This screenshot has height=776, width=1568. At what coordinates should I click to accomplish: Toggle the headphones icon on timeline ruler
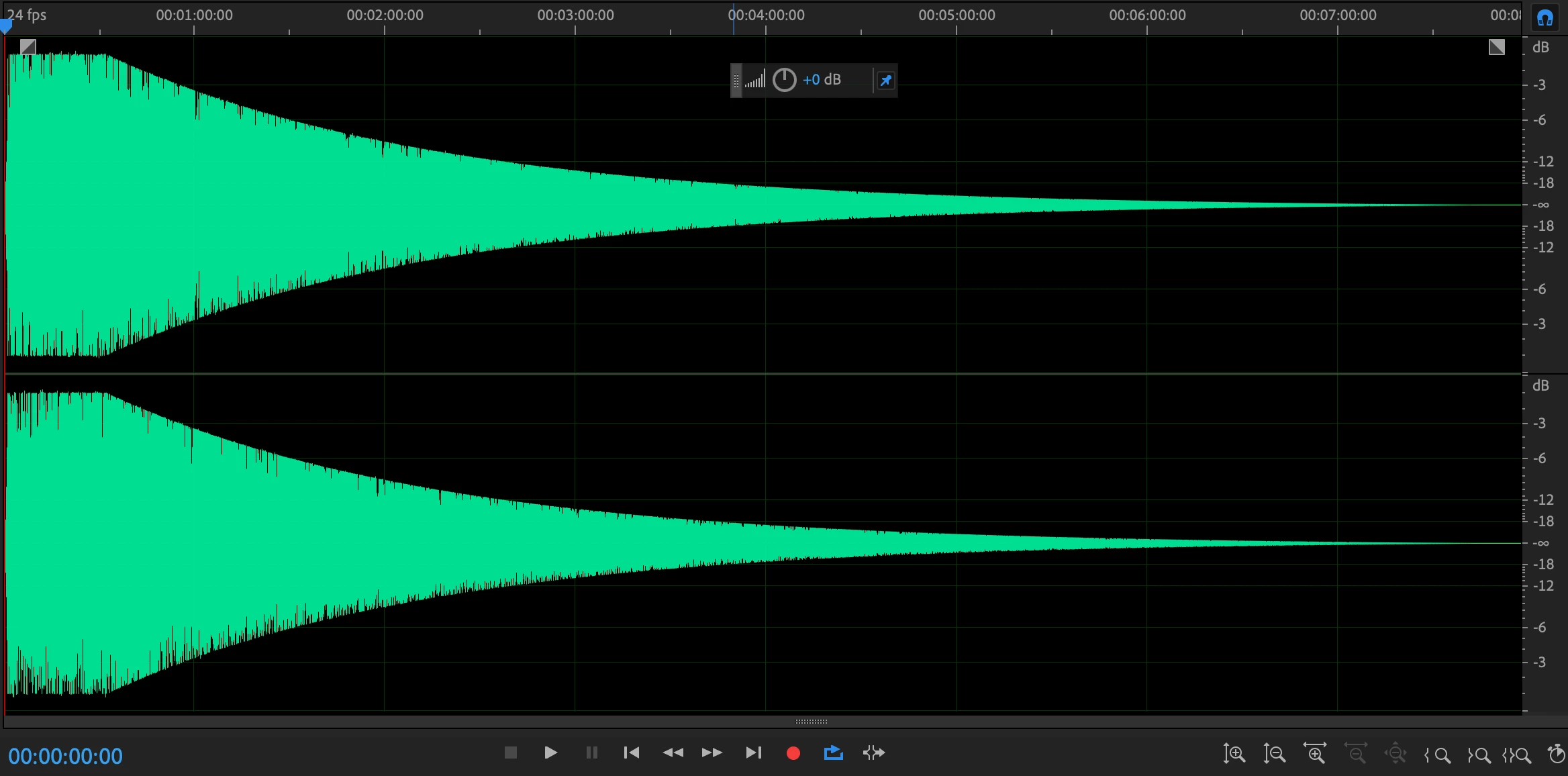1545,18
